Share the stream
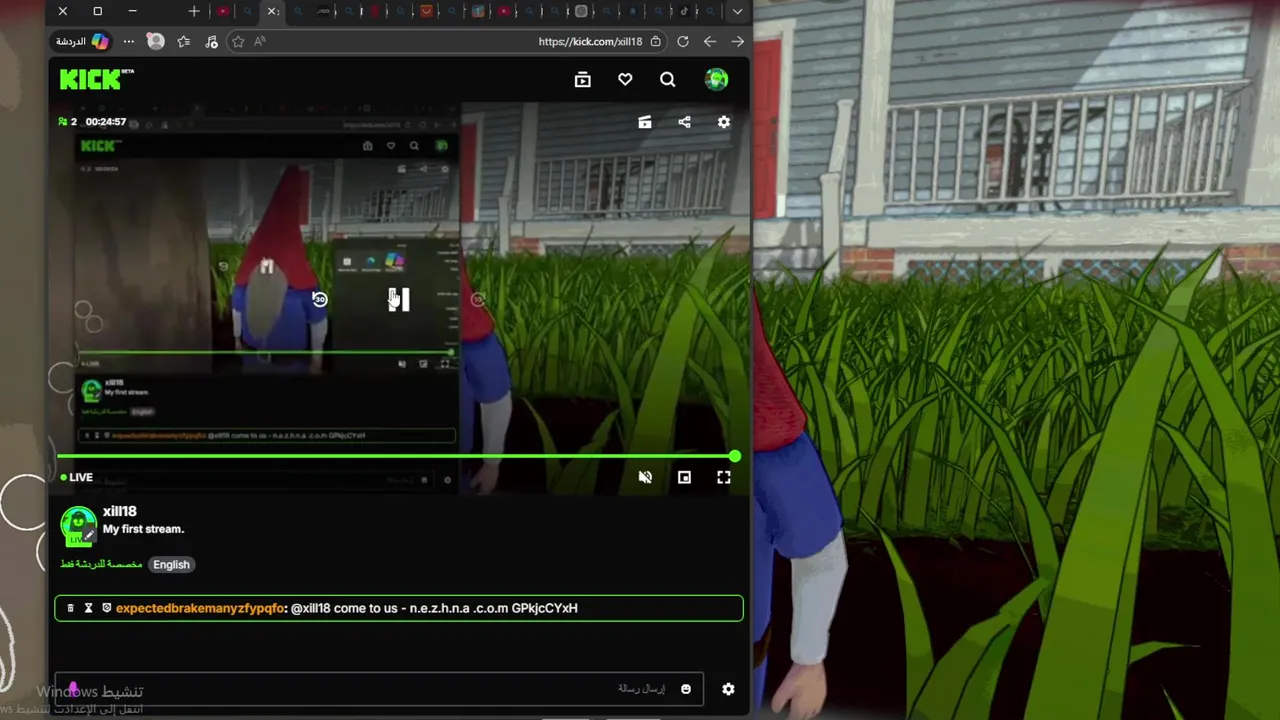Viewport: 1280px width, 720px height. [684, 122]
